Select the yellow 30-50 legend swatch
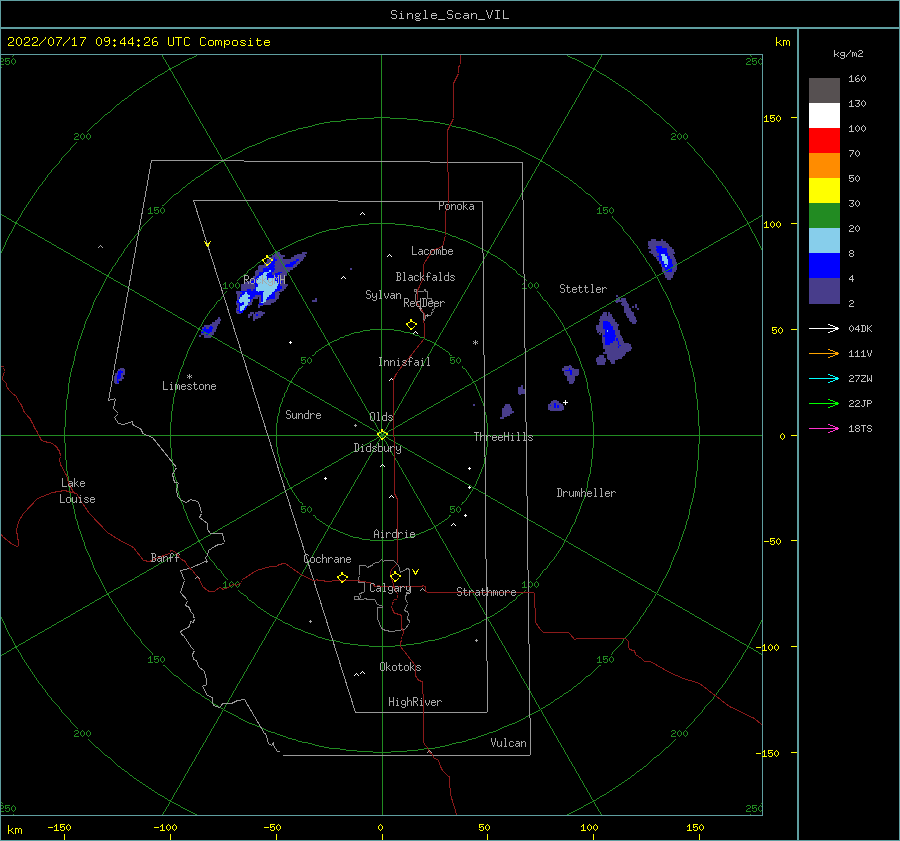 [824, 191]
